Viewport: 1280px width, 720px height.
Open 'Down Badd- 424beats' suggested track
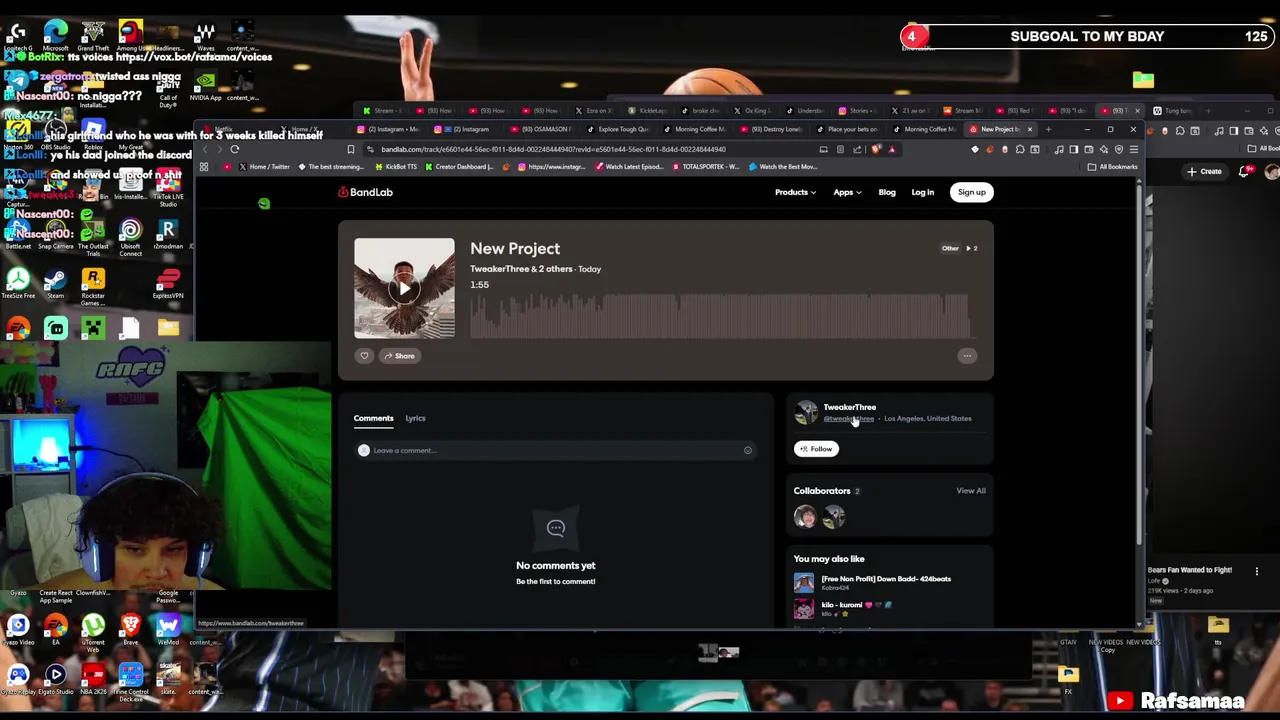886,579
